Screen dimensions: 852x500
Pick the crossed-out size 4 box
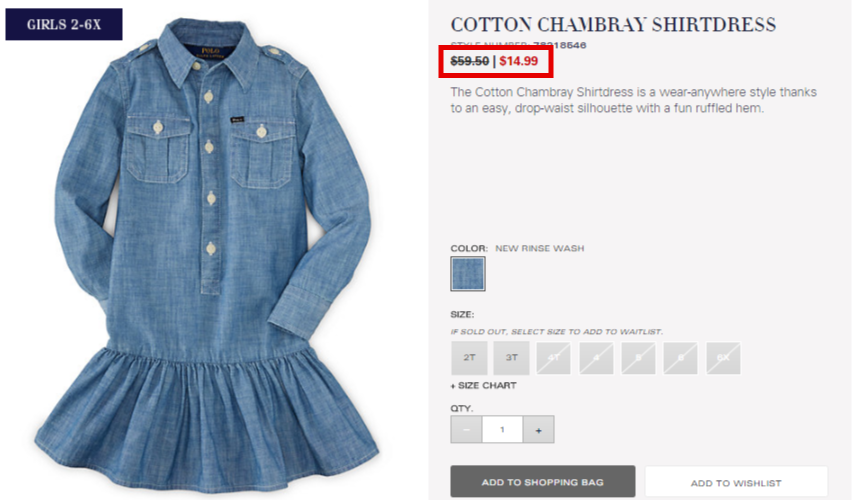click(x=596, y=358)
